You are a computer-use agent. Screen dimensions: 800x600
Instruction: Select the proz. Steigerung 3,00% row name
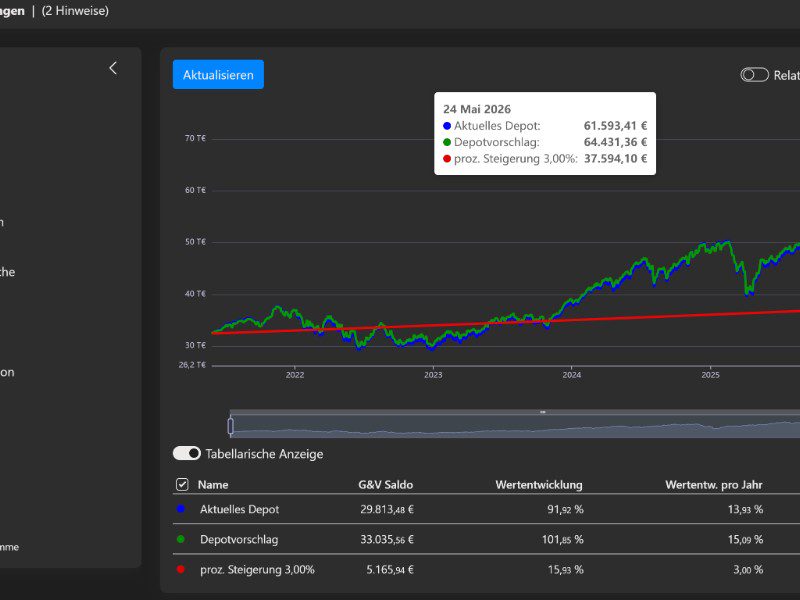(257, 569)
